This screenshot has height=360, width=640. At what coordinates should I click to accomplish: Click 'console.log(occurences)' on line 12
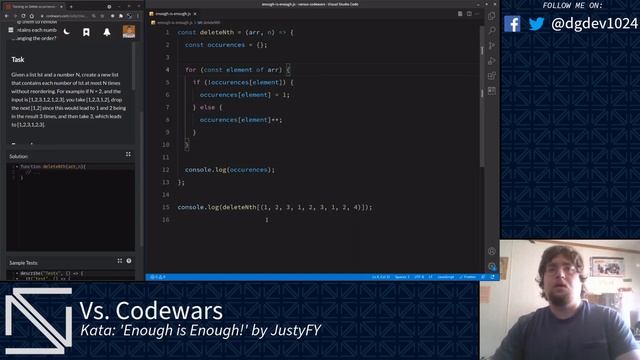(230, 170)
